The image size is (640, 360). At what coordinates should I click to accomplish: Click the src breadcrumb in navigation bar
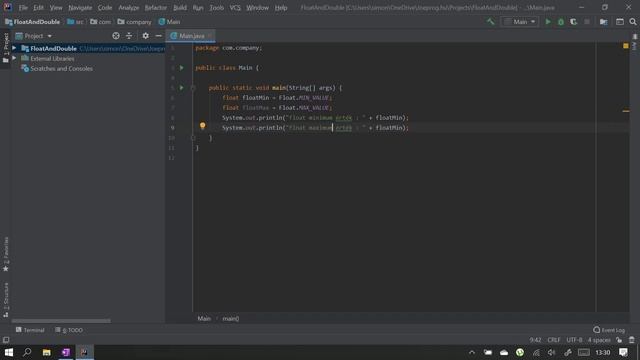pos(75,22)
